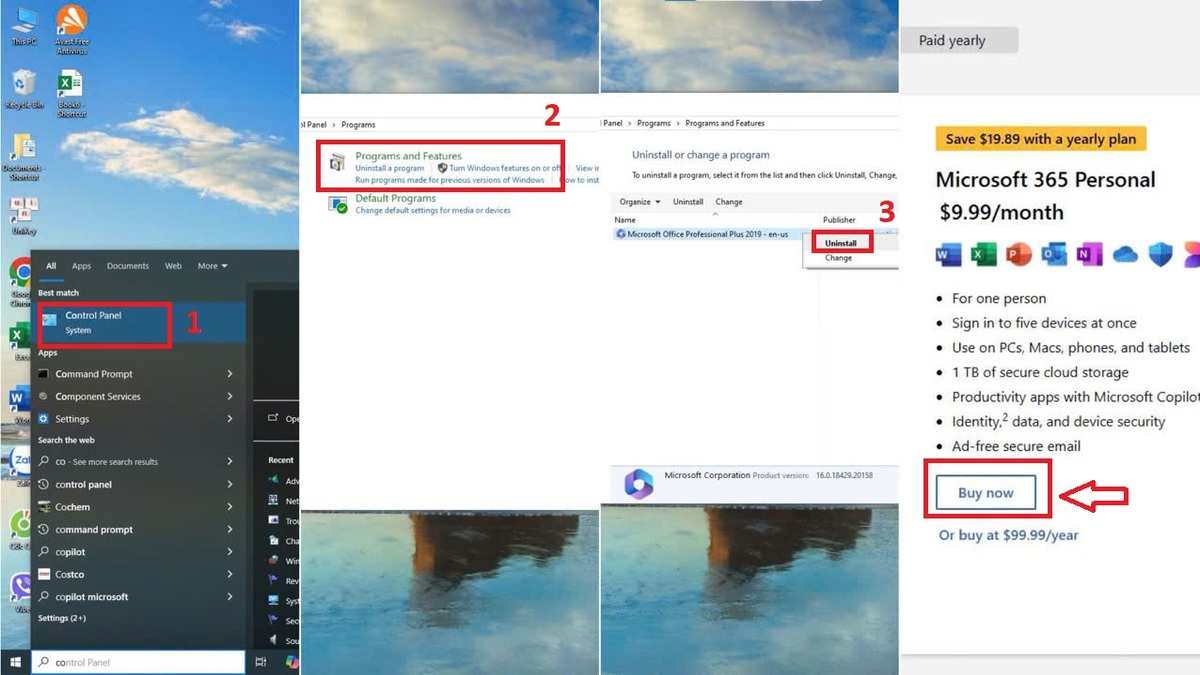The width and height of the screenshot is (1200, 675).
Task: Open the Default Programs heading link
Action: [x=396, y=198]
